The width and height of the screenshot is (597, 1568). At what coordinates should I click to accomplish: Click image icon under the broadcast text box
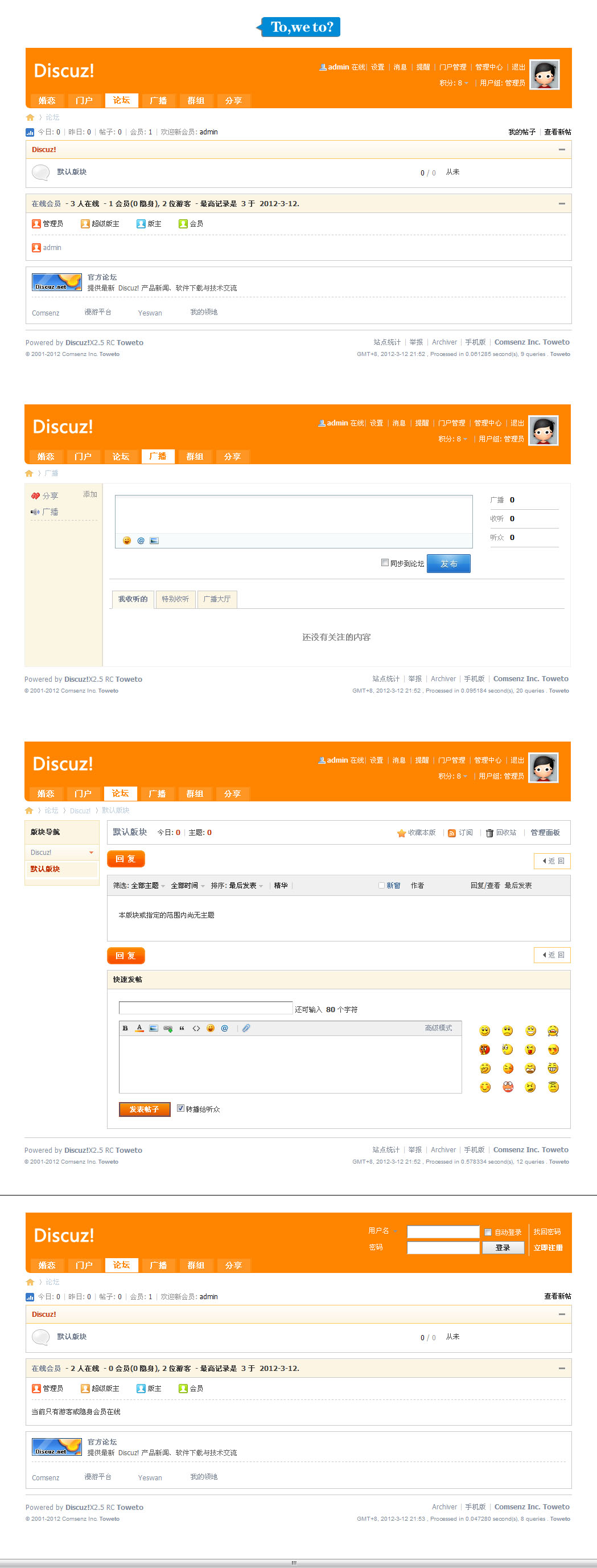pyautogui.click(x=154, y=541)
